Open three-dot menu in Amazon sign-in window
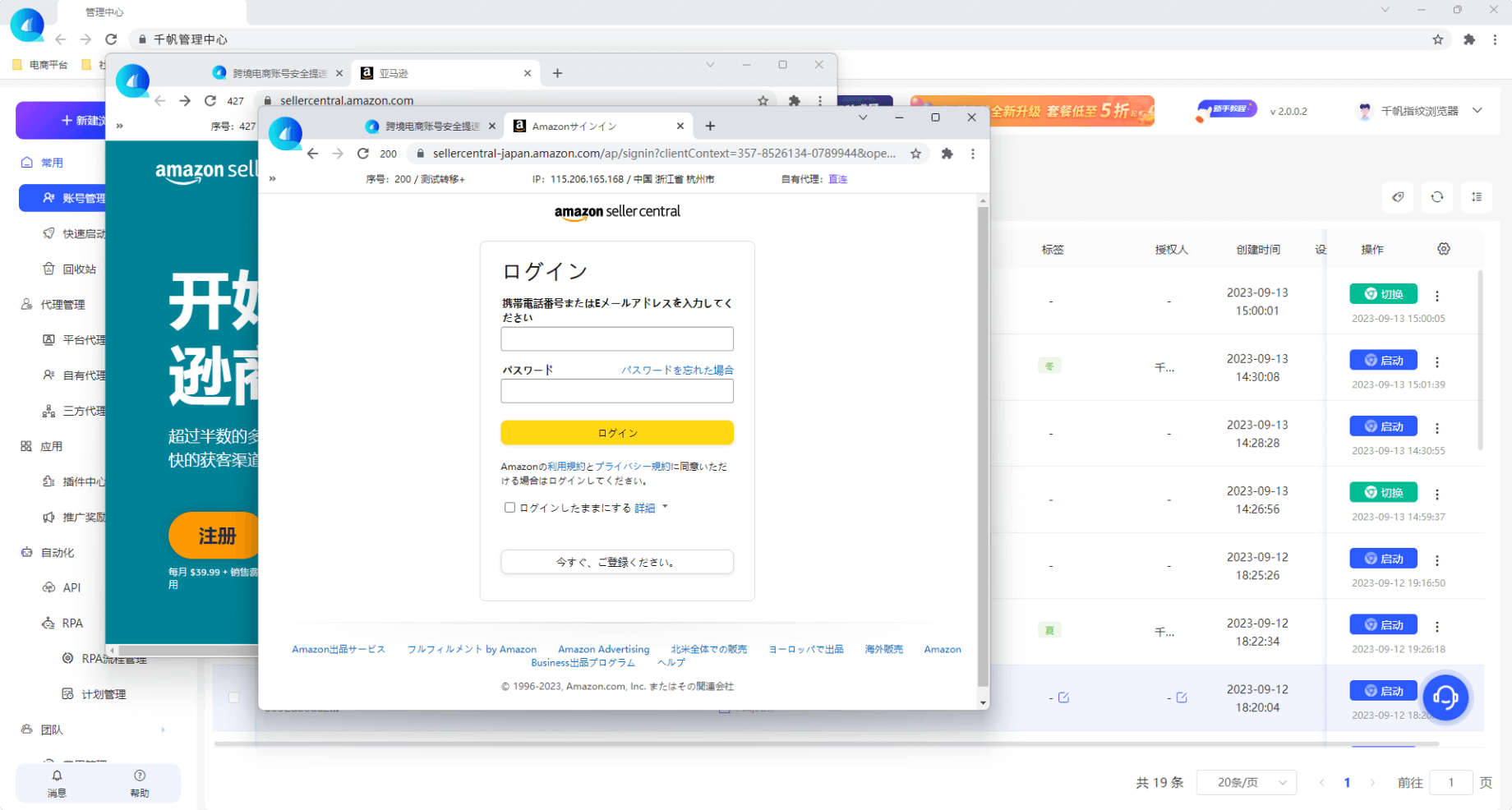The width and height of the screenshot is (1512, 810). (x=973, y=154)
